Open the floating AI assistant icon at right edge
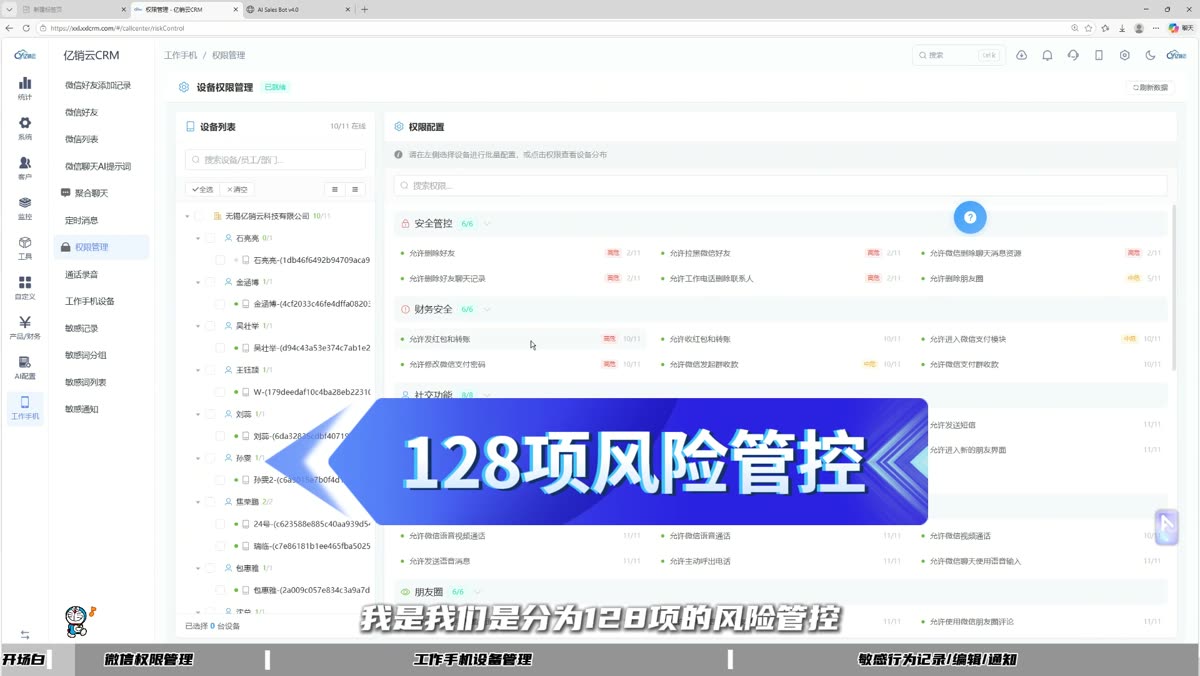Viewport: 1200px width, 676px height. pos(1166,527)
